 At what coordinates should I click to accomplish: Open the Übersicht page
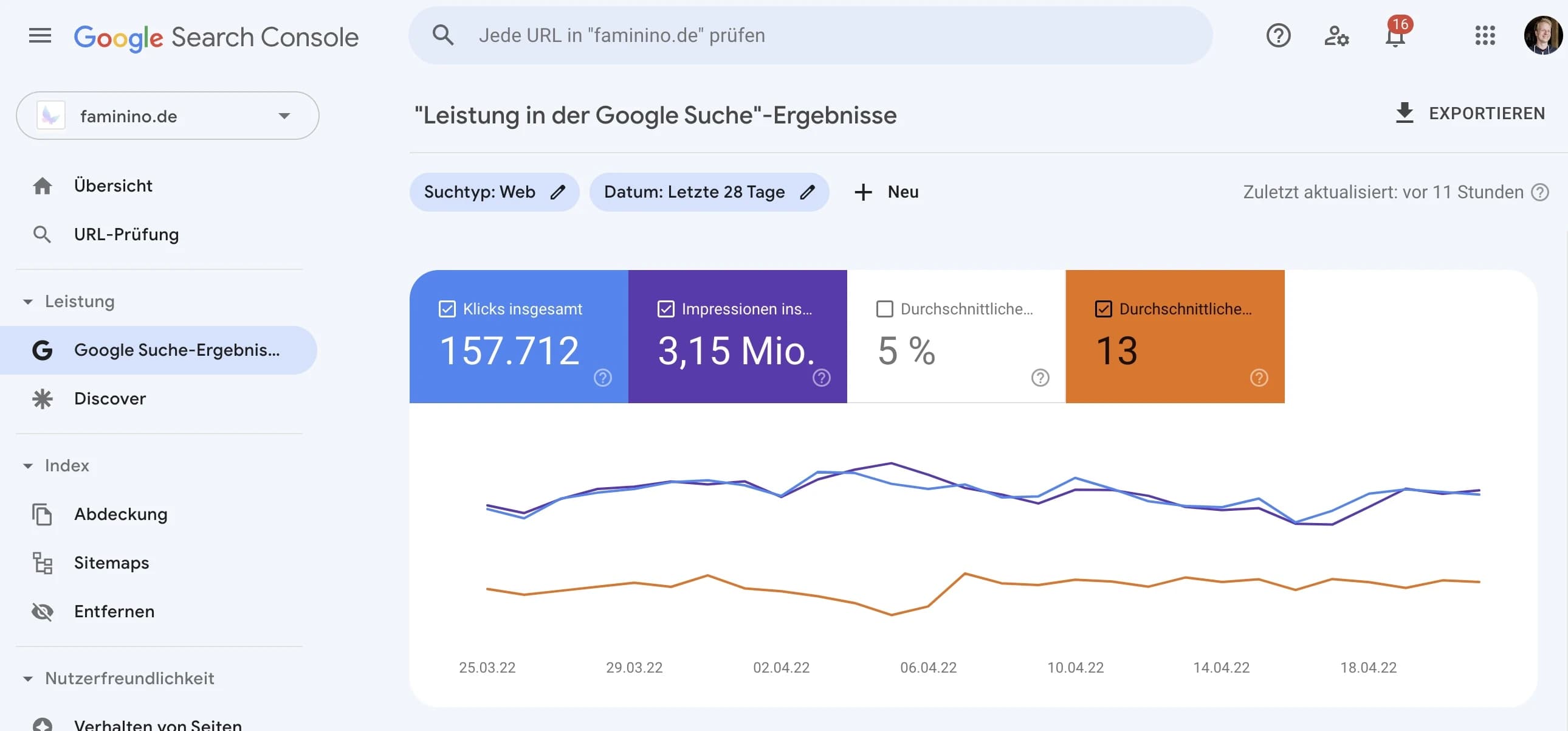113,185
